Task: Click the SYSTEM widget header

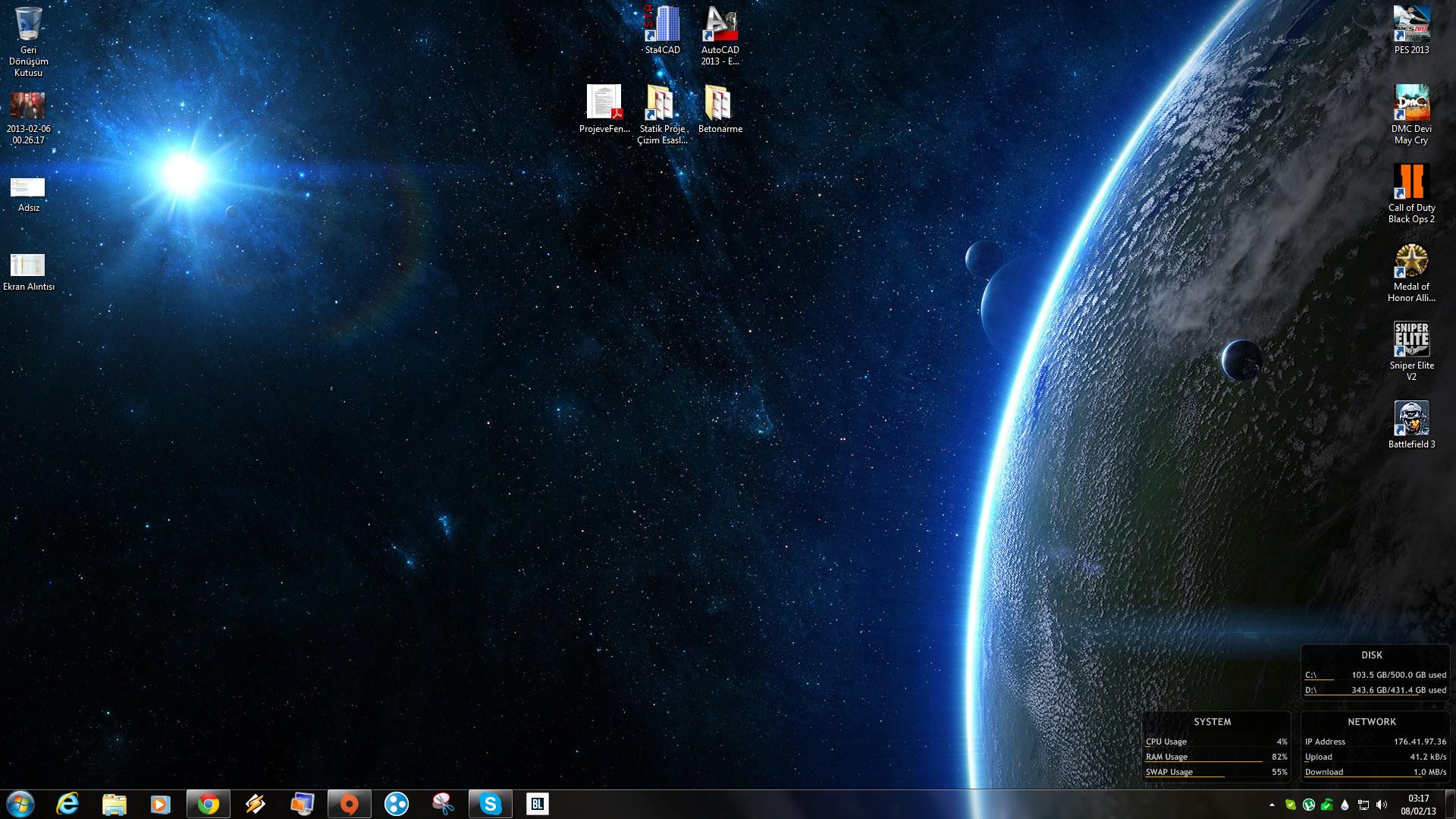Action: [1213, 722]
